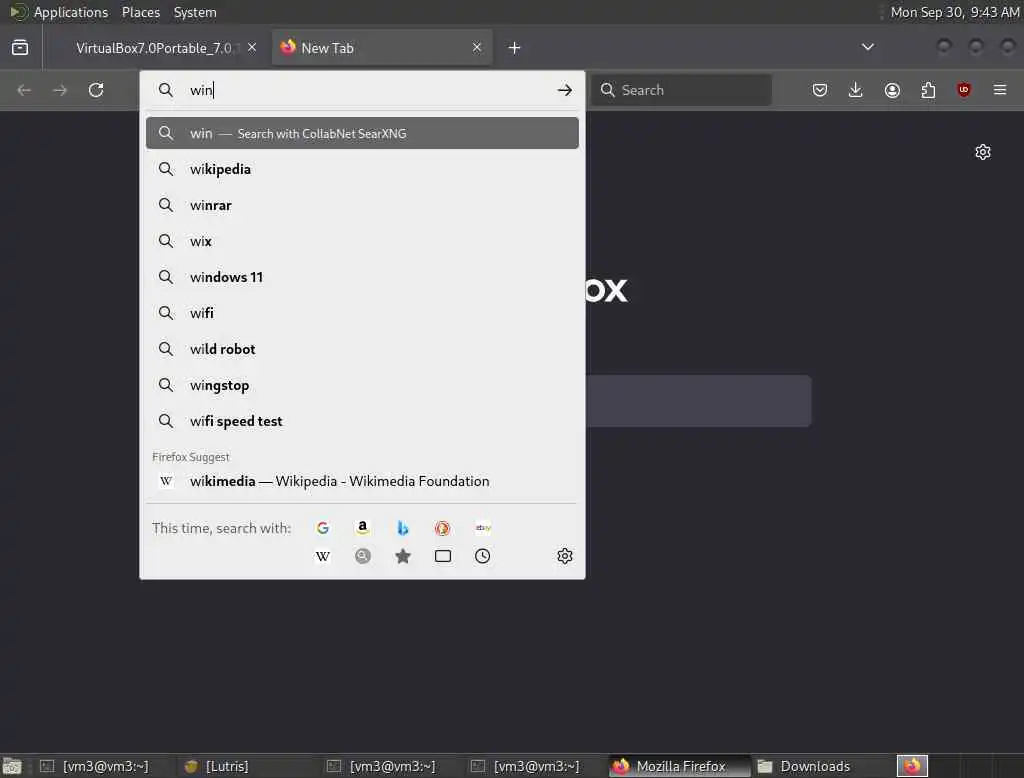
Task: Open the Extensions puzzle icon
Action: click(x=928, y=90)
